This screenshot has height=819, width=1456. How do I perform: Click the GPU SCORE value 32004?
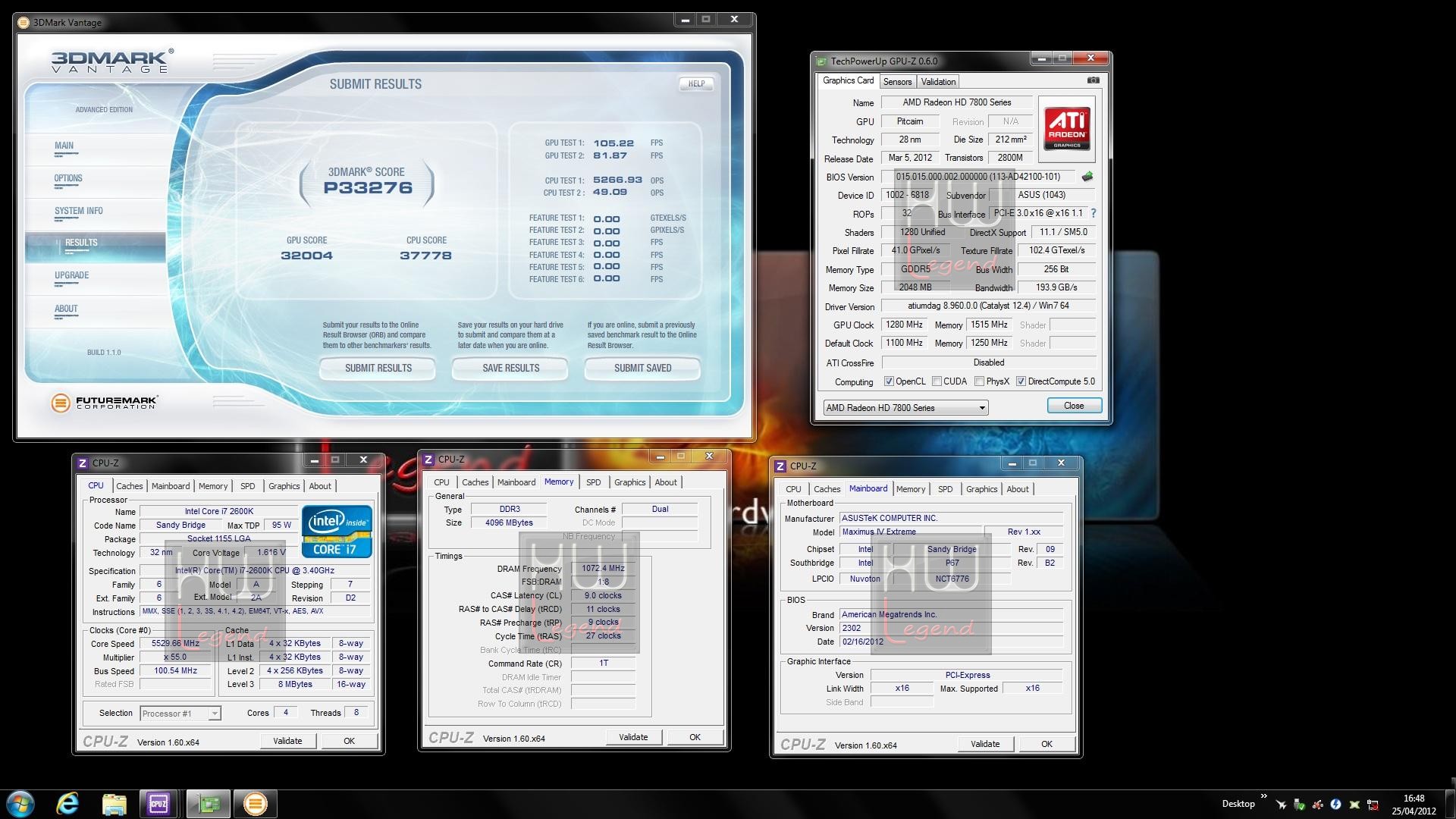(306, 256)
